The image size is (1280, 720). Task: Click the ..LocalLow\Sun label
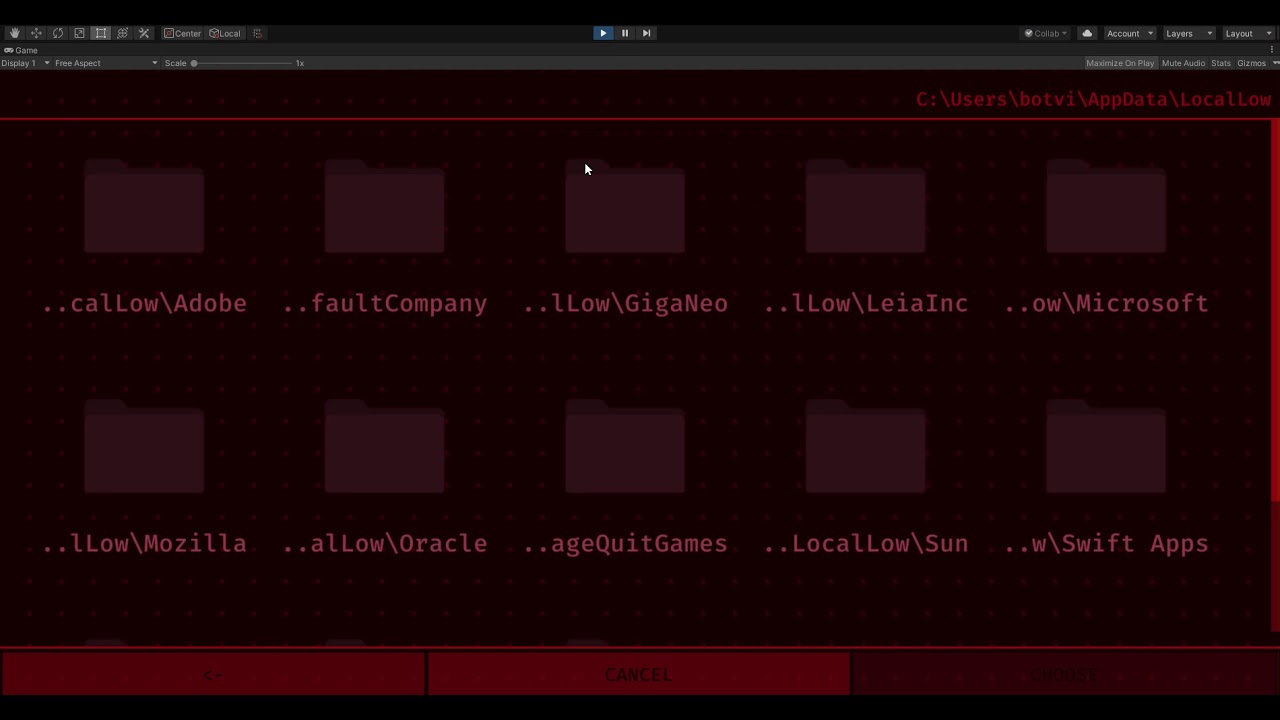(865, 543)
